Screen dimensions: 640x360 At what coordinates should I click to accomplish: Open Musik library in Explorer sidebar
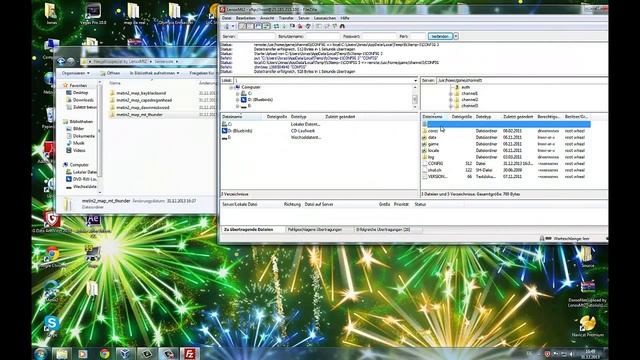tap(76, 143)
